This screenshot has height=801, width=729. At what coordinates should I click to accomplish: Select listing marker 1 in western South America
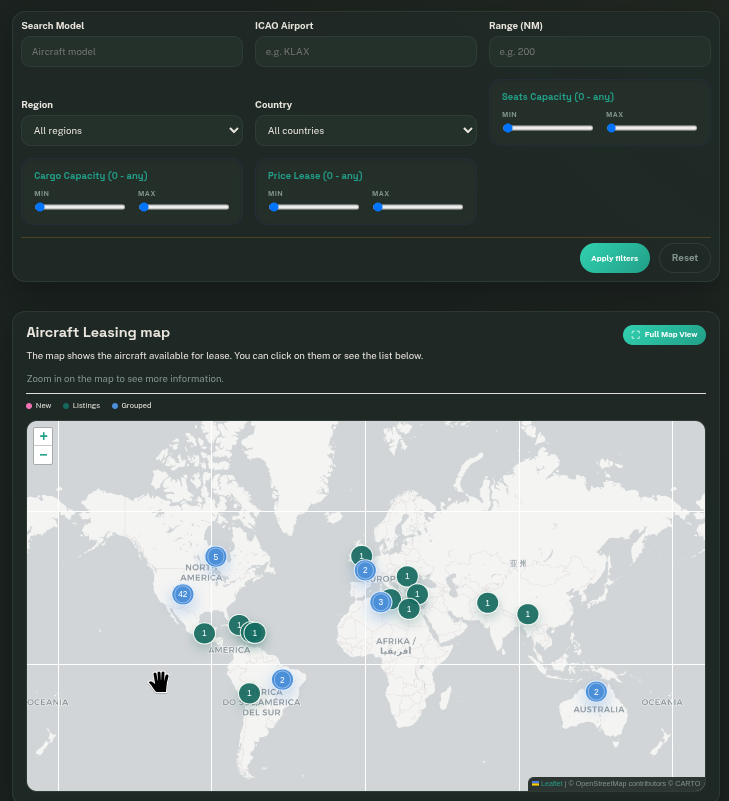click(x=249, y=693)
